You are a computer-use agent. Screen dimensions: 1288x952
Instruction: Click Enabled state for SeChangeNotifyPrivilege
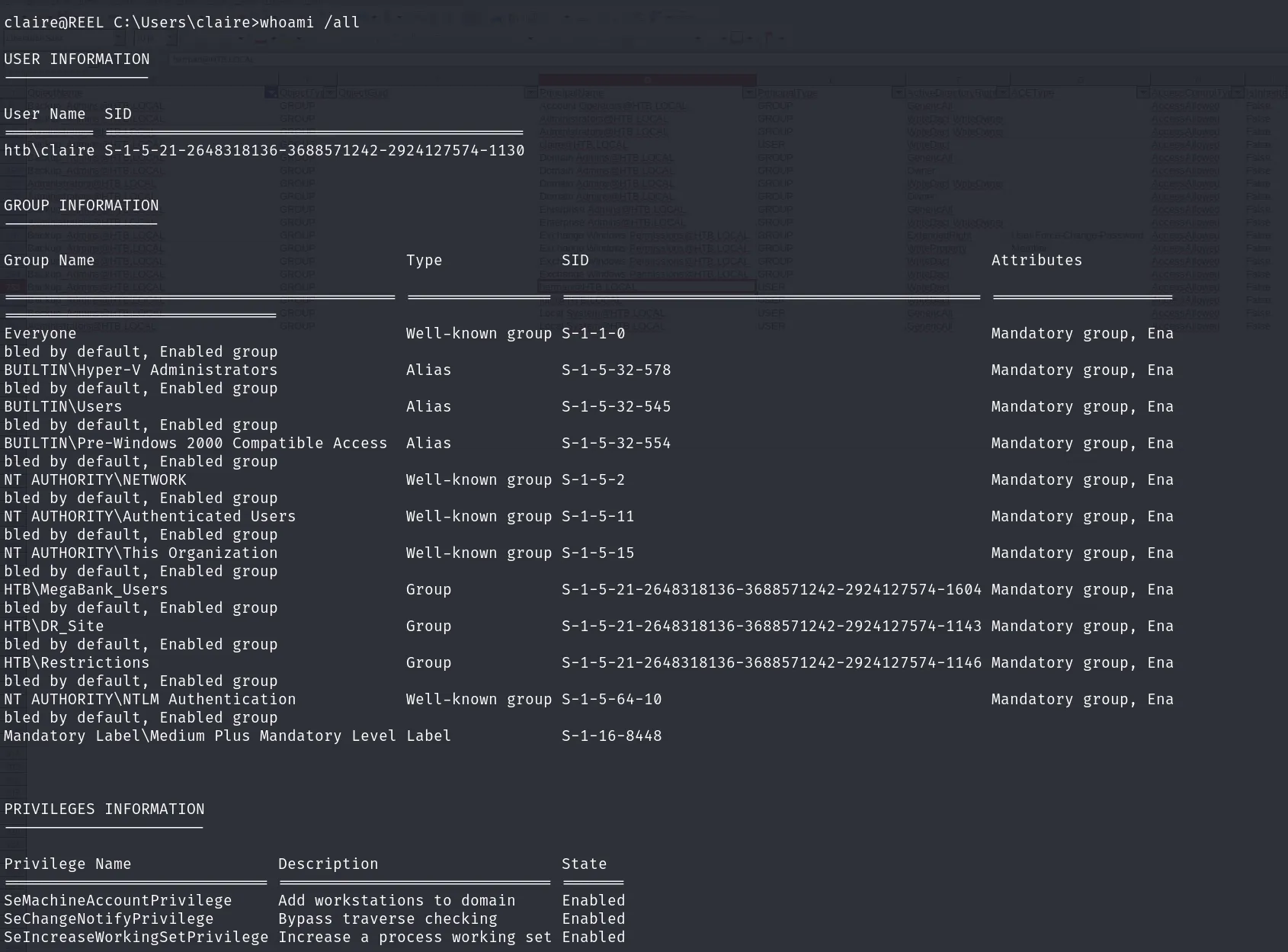tap(594, 918)
